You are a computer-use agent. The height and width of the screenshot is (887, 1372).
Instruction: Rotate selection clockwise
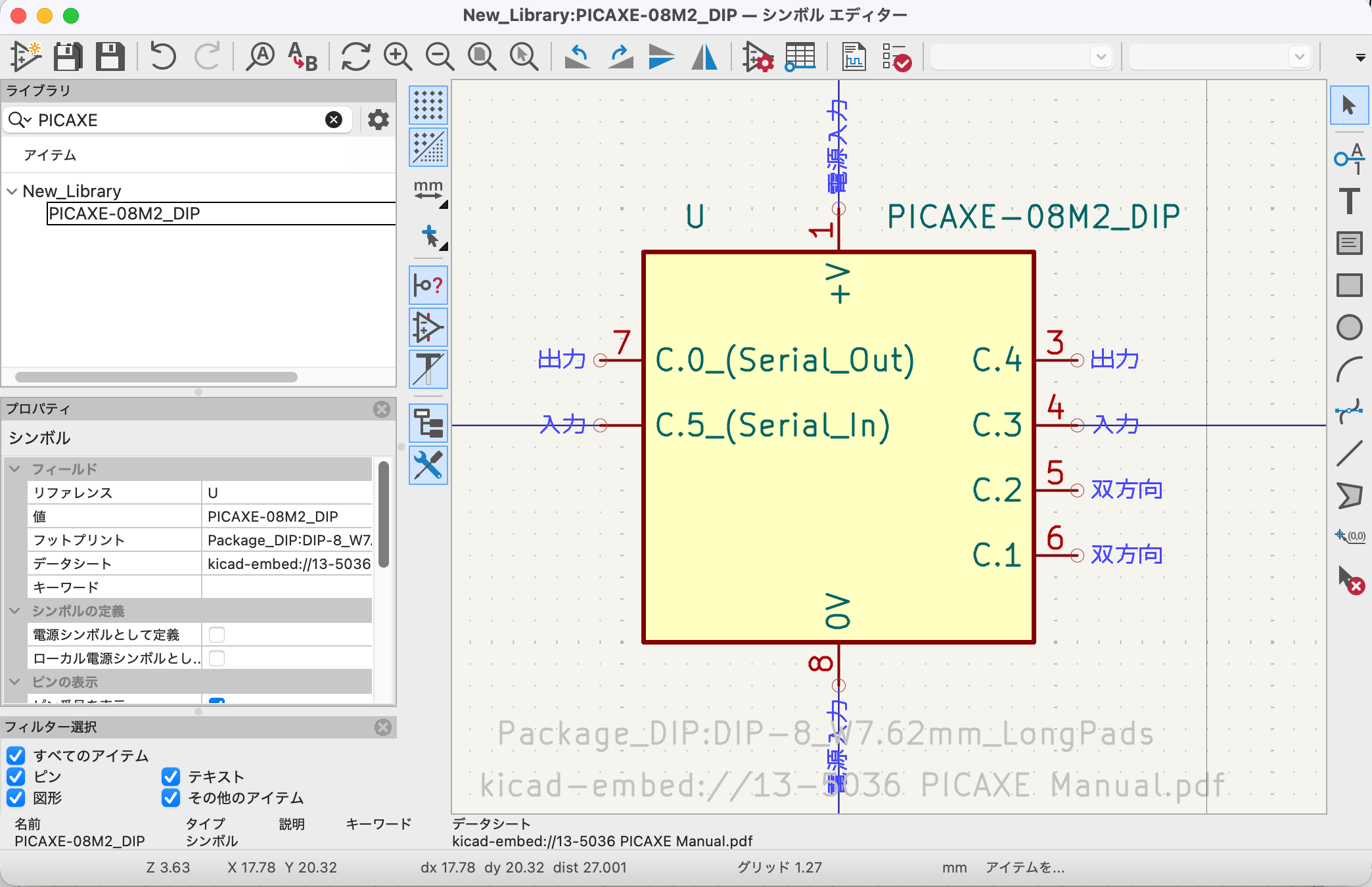point(620,57)
